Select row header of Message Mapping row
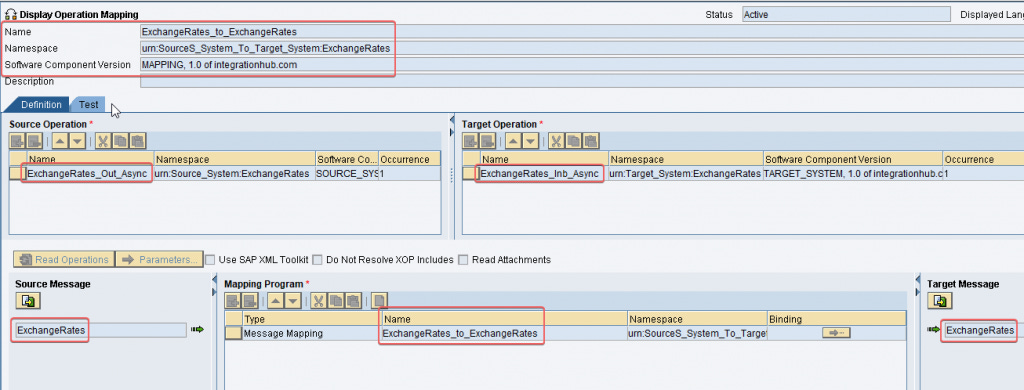The width and height of the screenshot is (1024, 390). pos(233,333)
